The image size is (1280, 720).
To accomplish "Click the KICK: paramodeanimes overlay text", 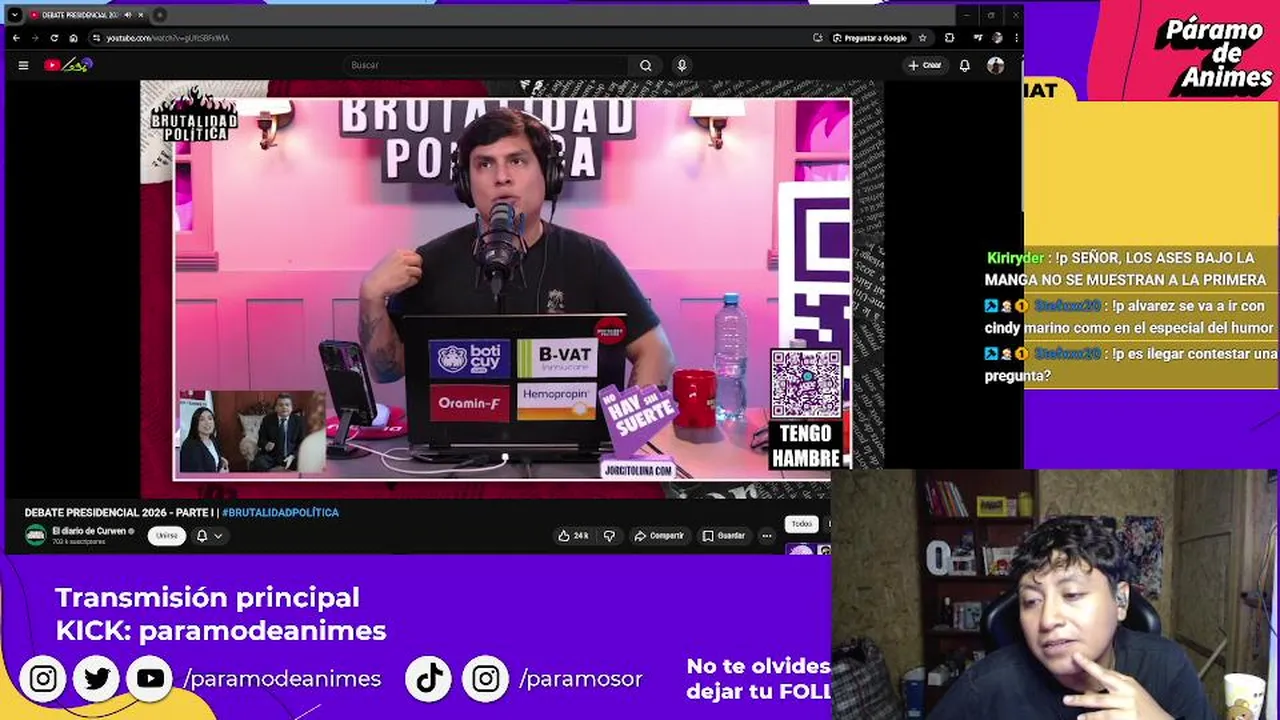I will [221, 631].
